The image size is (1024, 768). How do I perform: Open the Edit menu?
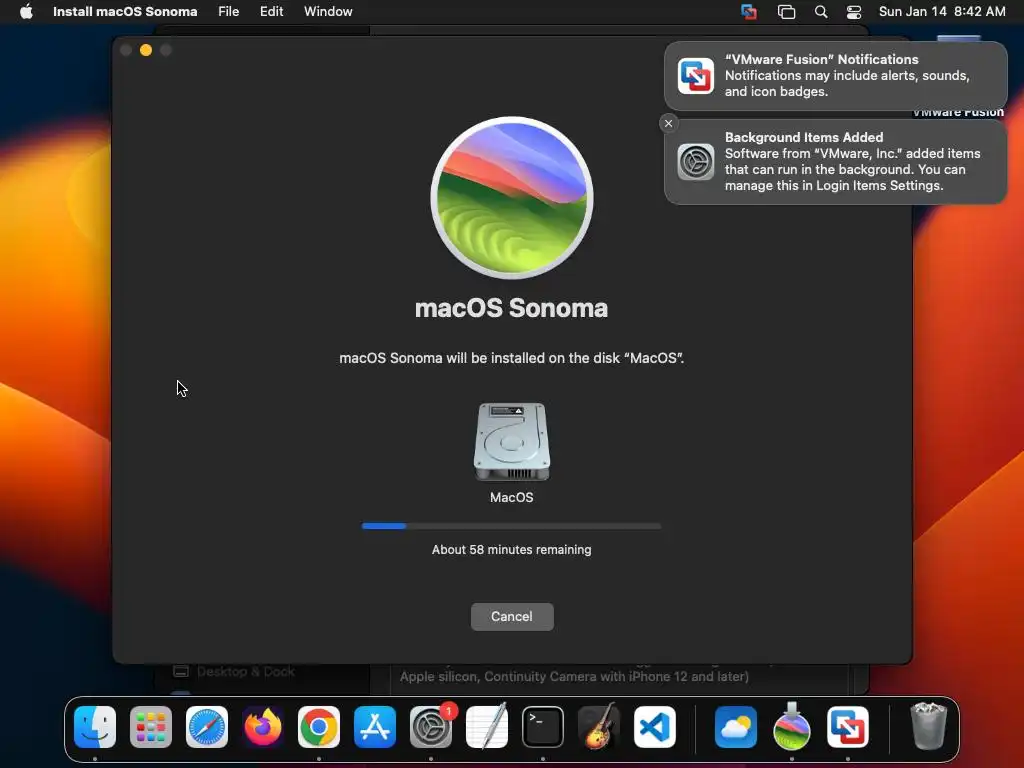(271, 12)
